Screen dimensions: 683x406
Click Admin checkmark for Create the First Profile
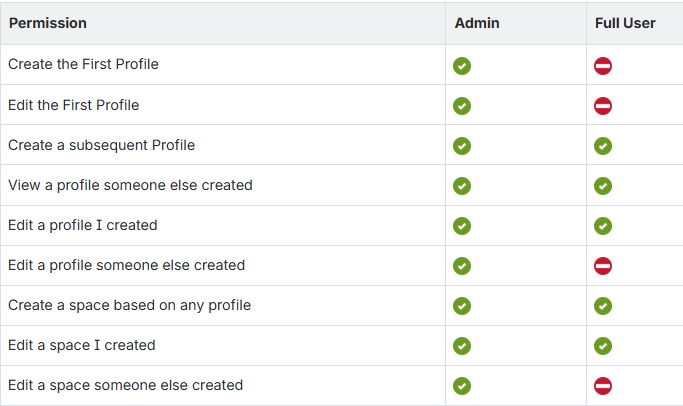(x=461, y=66)
